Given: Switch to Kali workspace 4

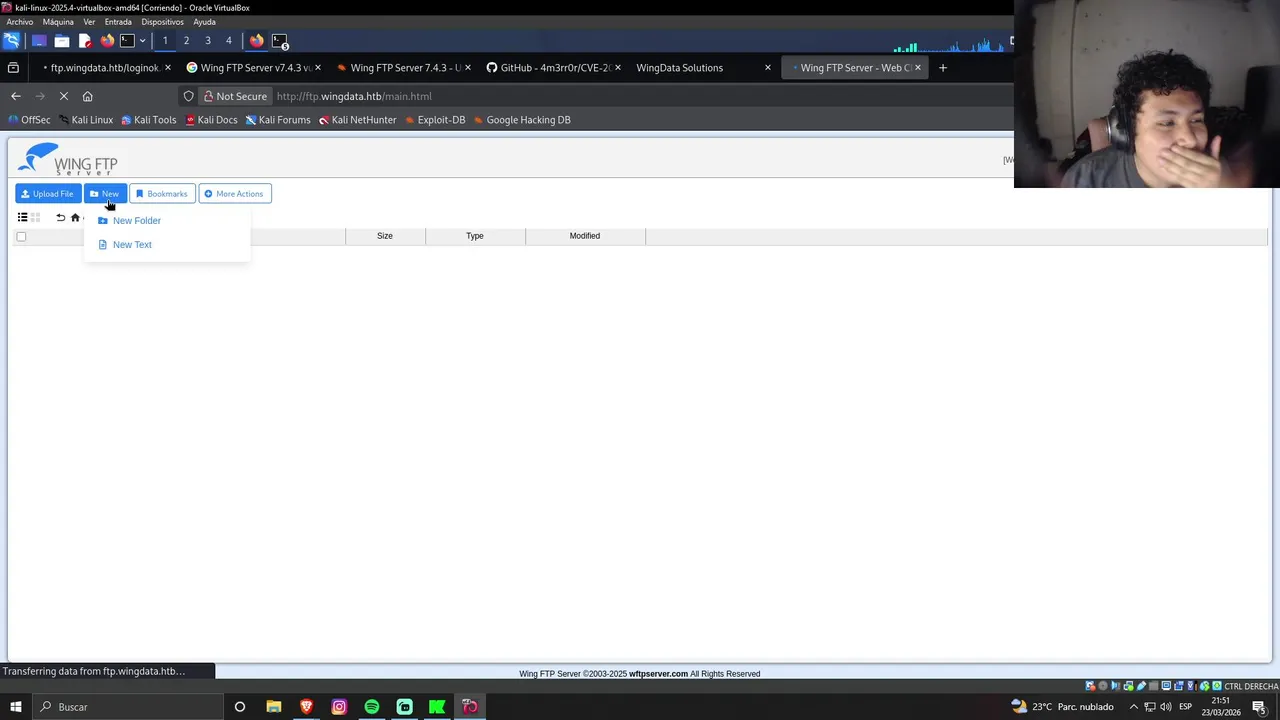Looking at the screenshot, I should [229, 41].
